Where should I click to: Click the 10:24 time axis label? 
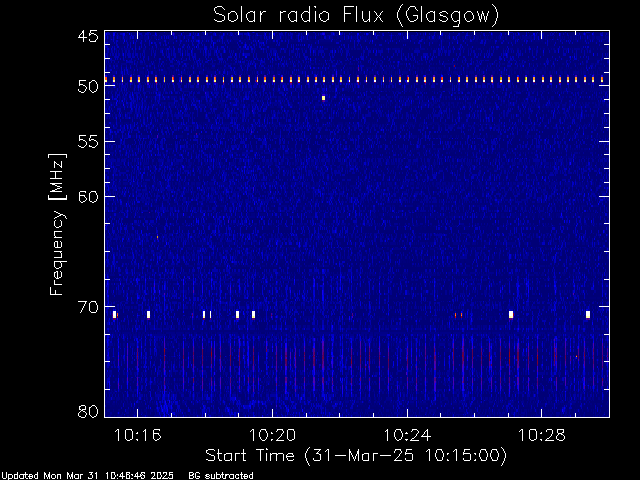(407, 436)
